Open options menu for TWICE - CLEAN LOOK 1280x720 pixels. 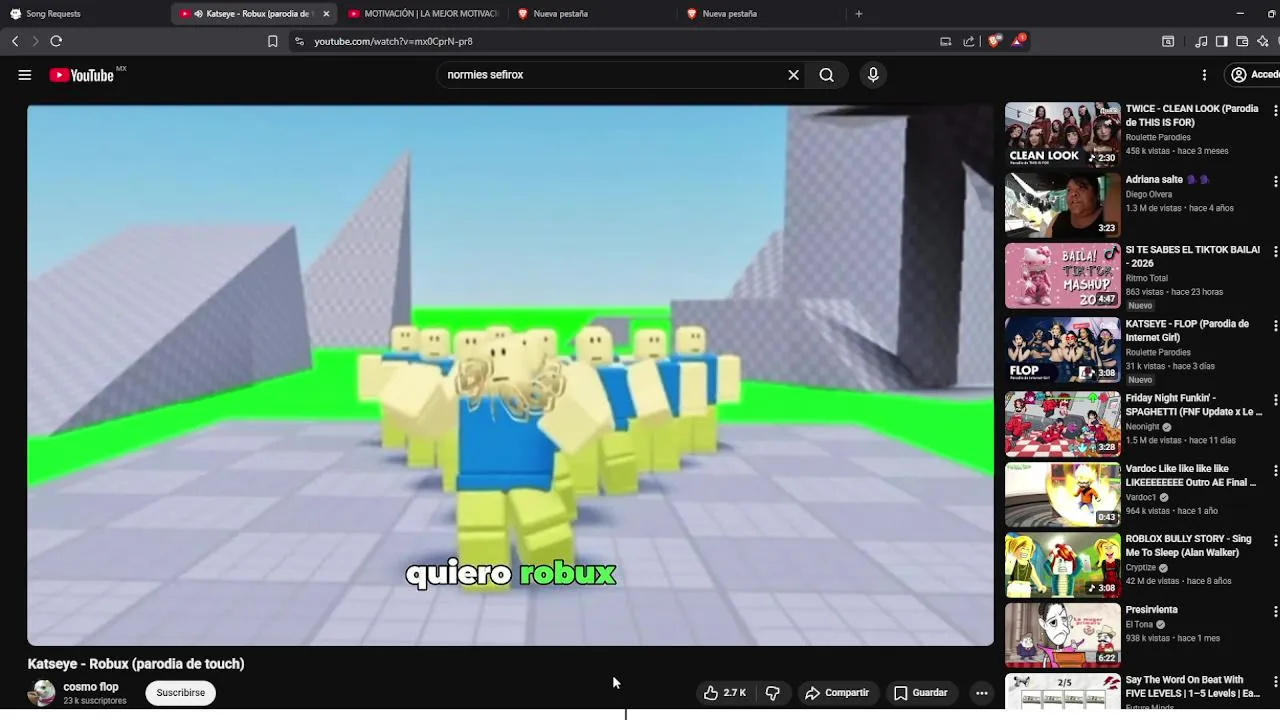1275,111
